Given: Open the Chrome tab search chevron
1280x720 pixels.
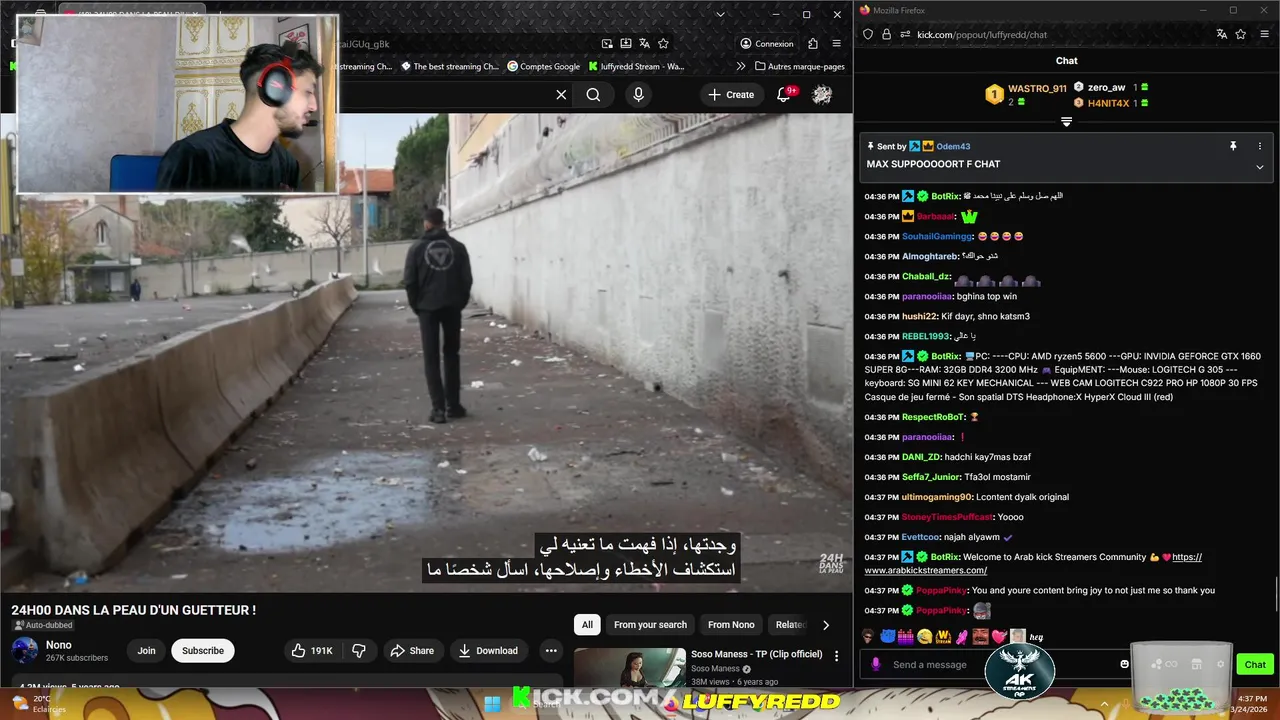Looking at the screenshot, I should pyautogui.click(x=720, y=15).
